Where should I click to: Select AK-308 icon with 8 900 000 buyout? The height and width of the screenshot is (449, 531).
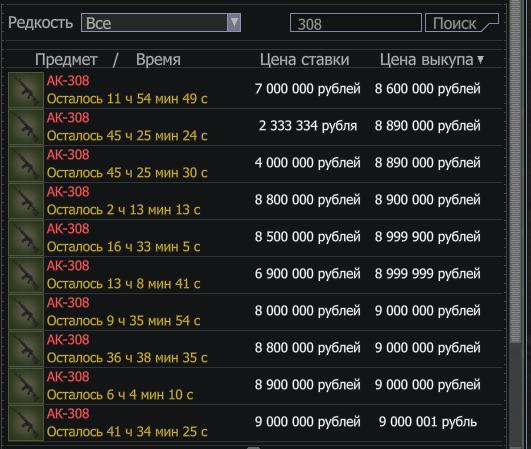26,201
